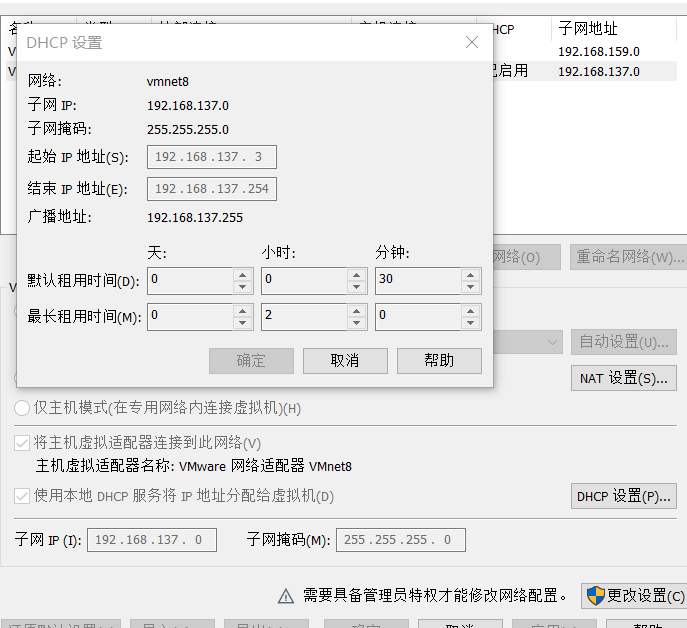Select 仅主机模式 radio option

[x=22, y=408]
